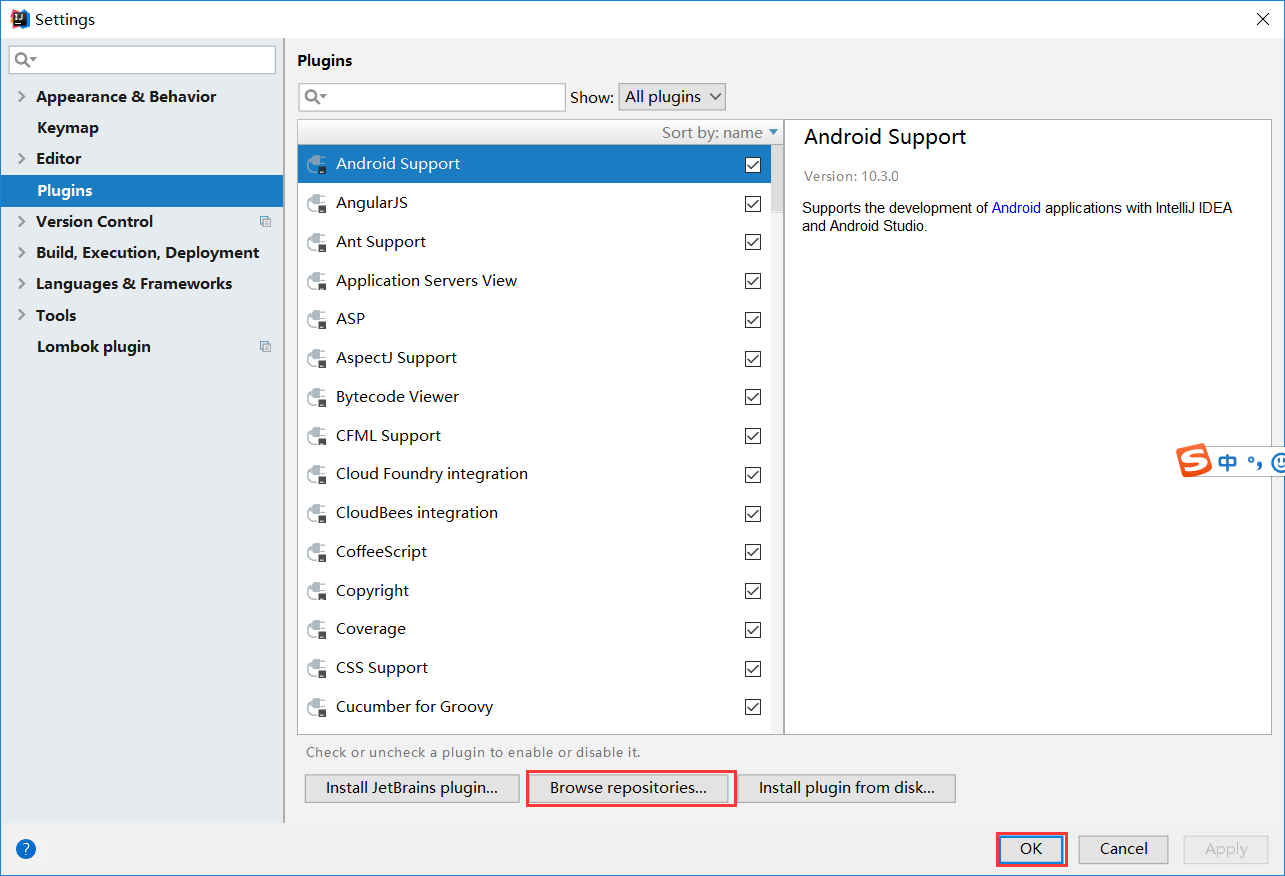
Task: Click the plugin list vertical scrollbar
Action: pos(778,180)
